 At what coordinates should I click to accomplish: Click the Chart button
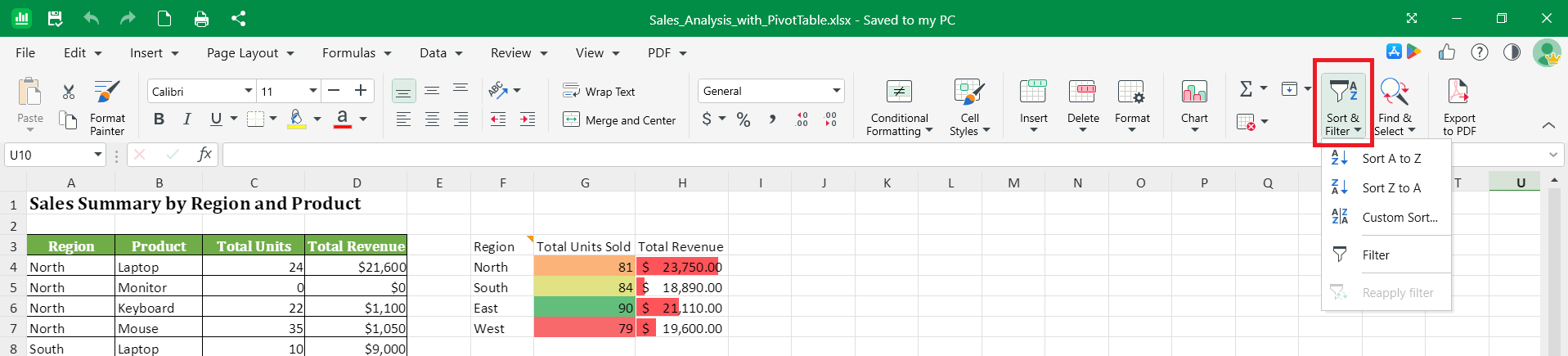(1194, 108)
